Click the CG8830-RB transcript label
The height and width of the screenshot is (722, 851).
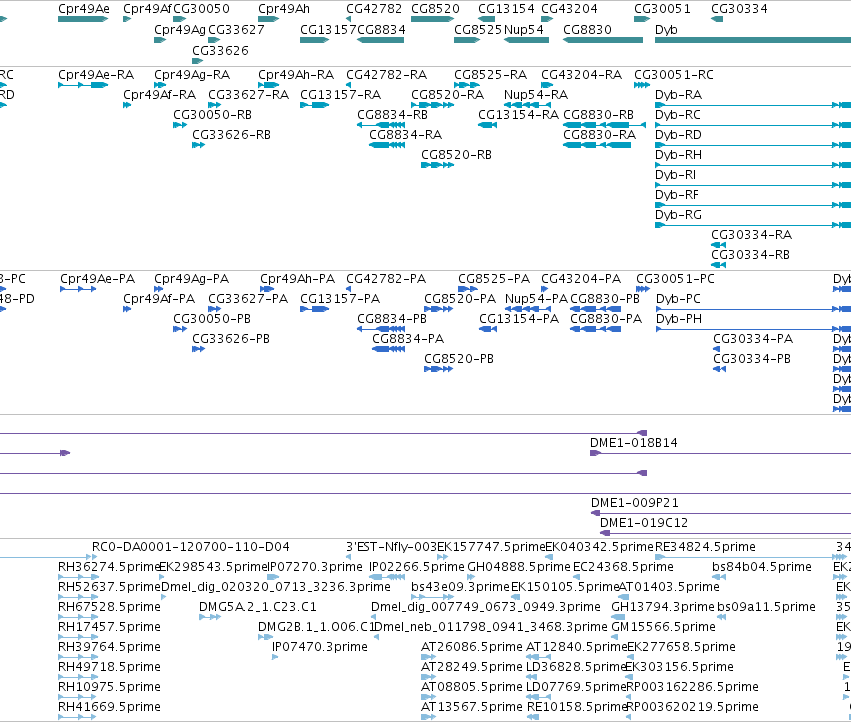pyautogui.click(x=599, y=115)
